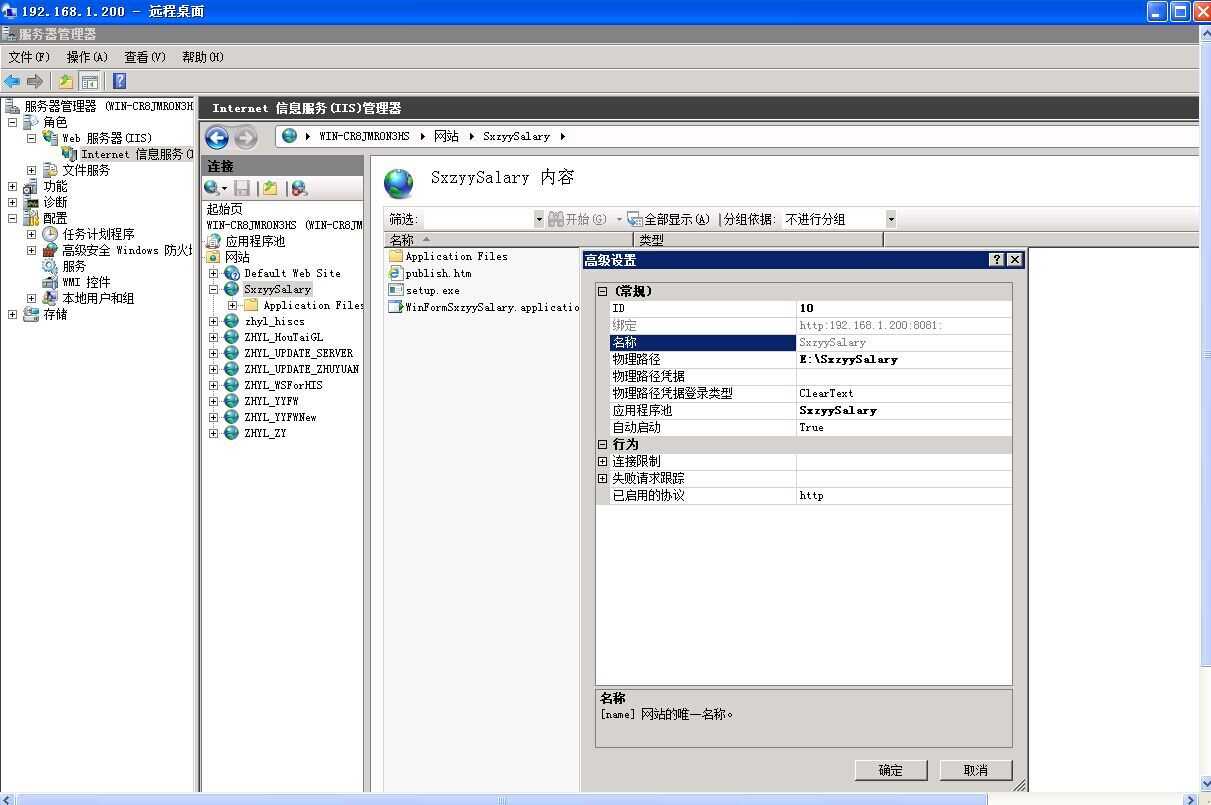Expand the 文件服务 File Services node
The width and height of the screenshot is (1211, 805).
(x=31, y=170)
